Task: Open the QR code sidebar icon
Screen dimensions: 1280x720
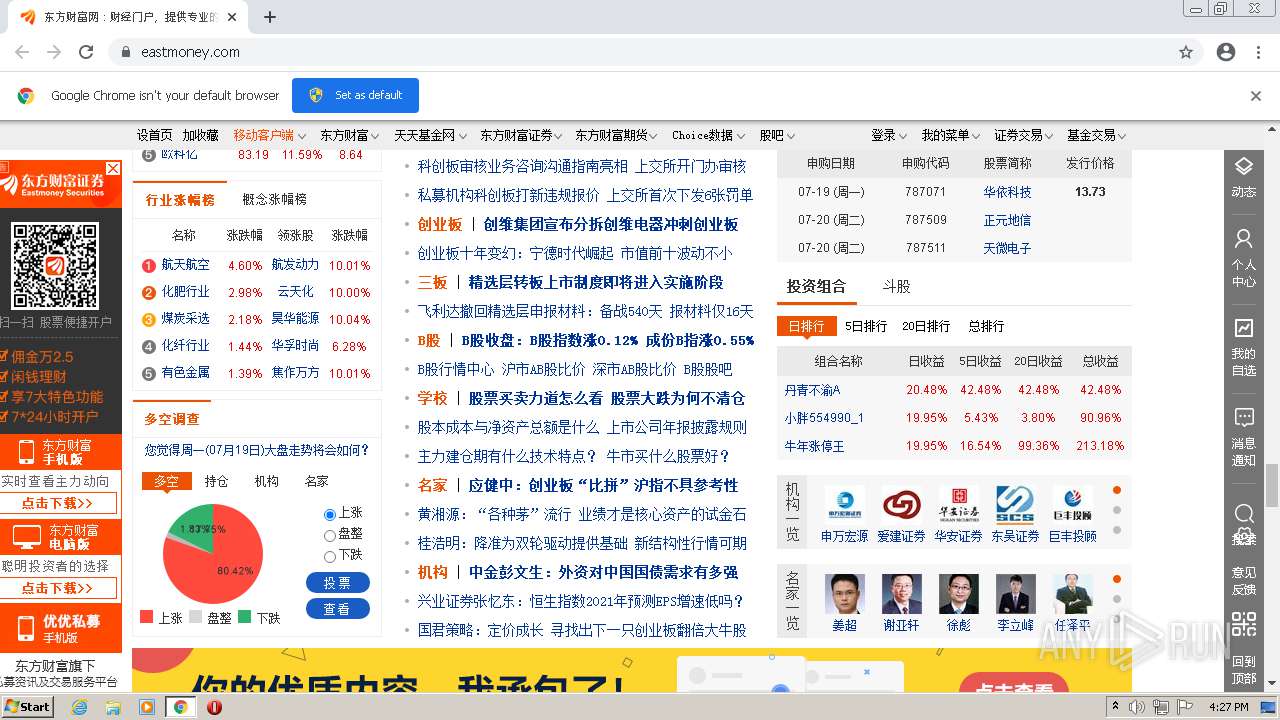Action: (1243, 626)
